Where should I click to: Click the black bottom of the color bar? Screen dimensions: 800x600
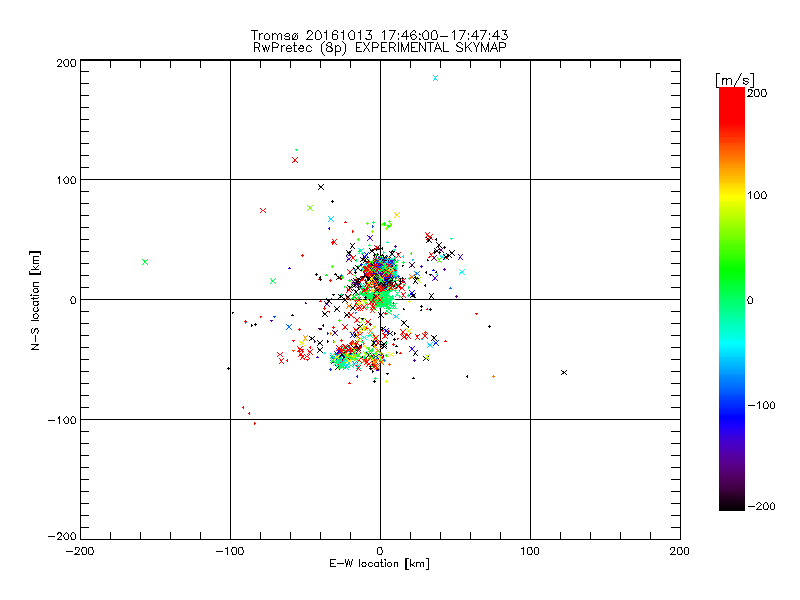(x=731, y=502)
